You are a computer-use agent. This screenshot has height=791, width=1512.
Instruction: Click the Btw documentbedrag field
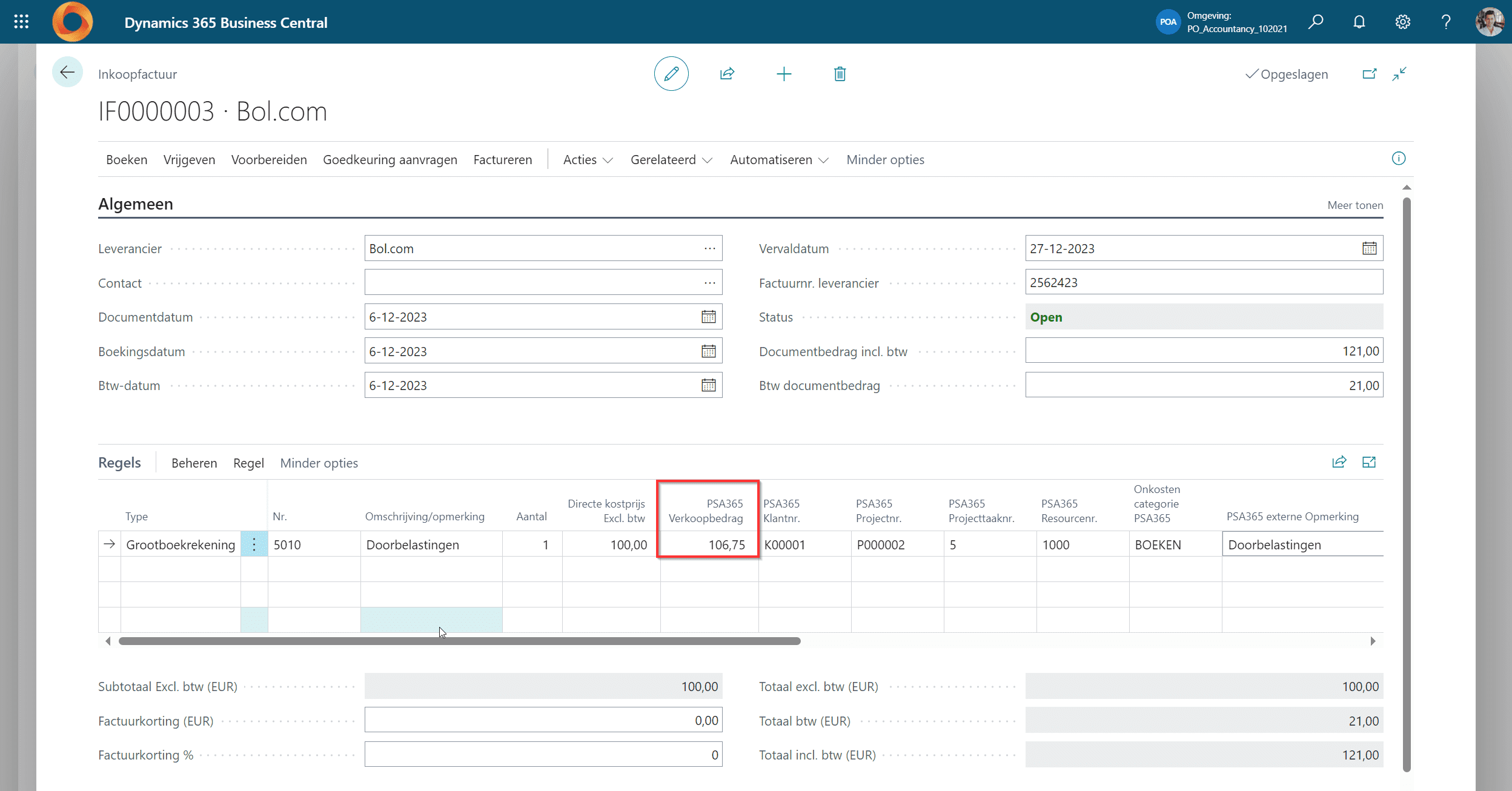coord(1204,385)
